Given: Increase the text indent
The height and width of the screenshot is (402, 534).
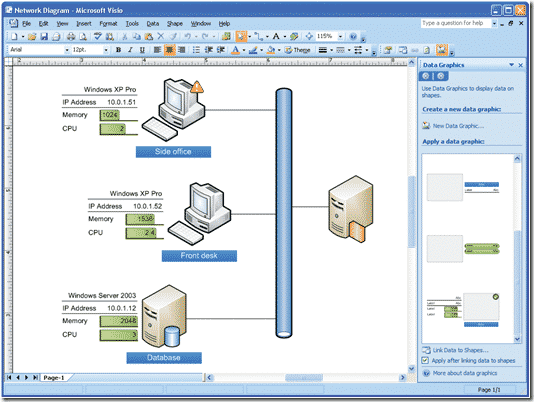Looking at the screenshot, I should pyautogui.click(x=221, y=50).
